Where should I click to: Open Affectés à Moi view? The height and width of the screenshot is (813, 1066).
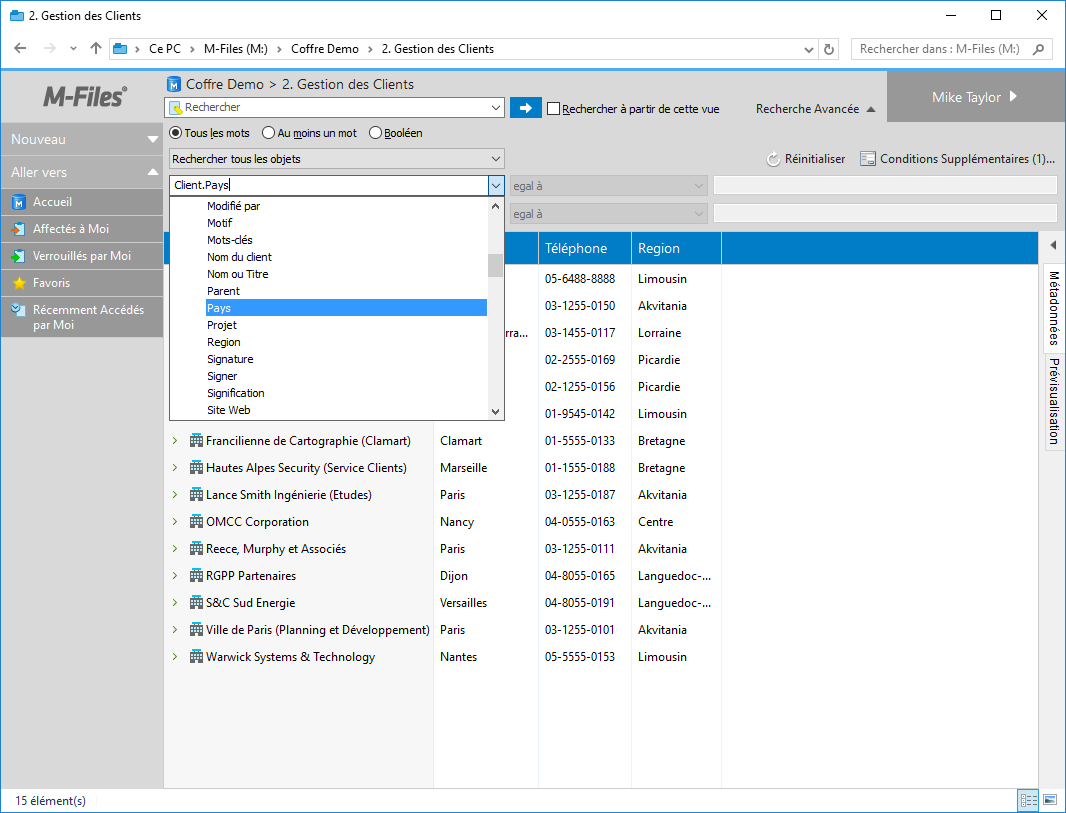[70, 229]
